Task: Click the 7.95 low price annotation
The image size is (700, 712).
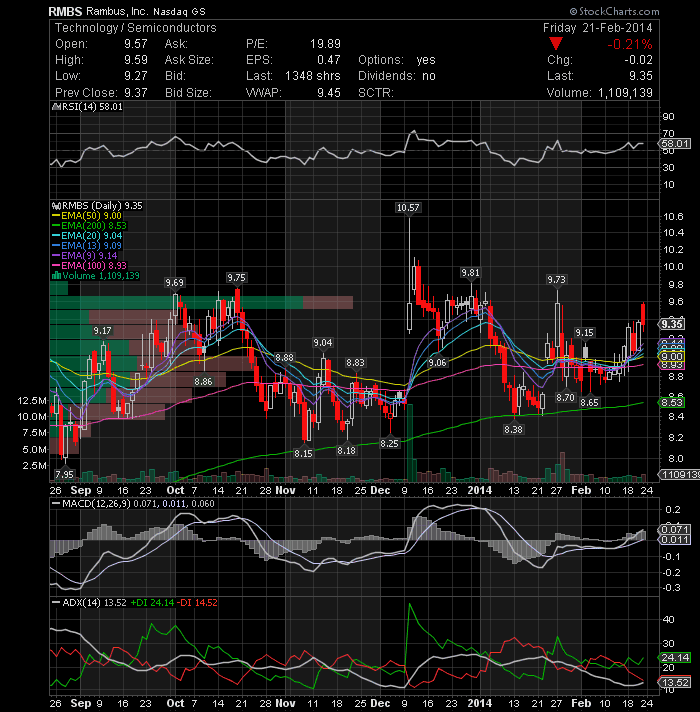Action: (64, 475)
